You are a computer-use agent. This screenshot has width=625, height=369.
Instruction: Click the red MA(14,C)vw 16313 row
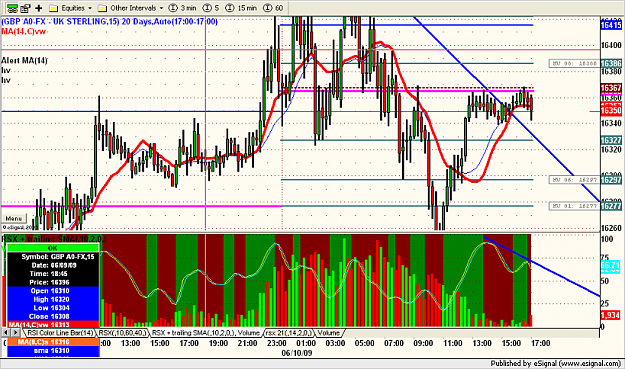pos(53,324)
